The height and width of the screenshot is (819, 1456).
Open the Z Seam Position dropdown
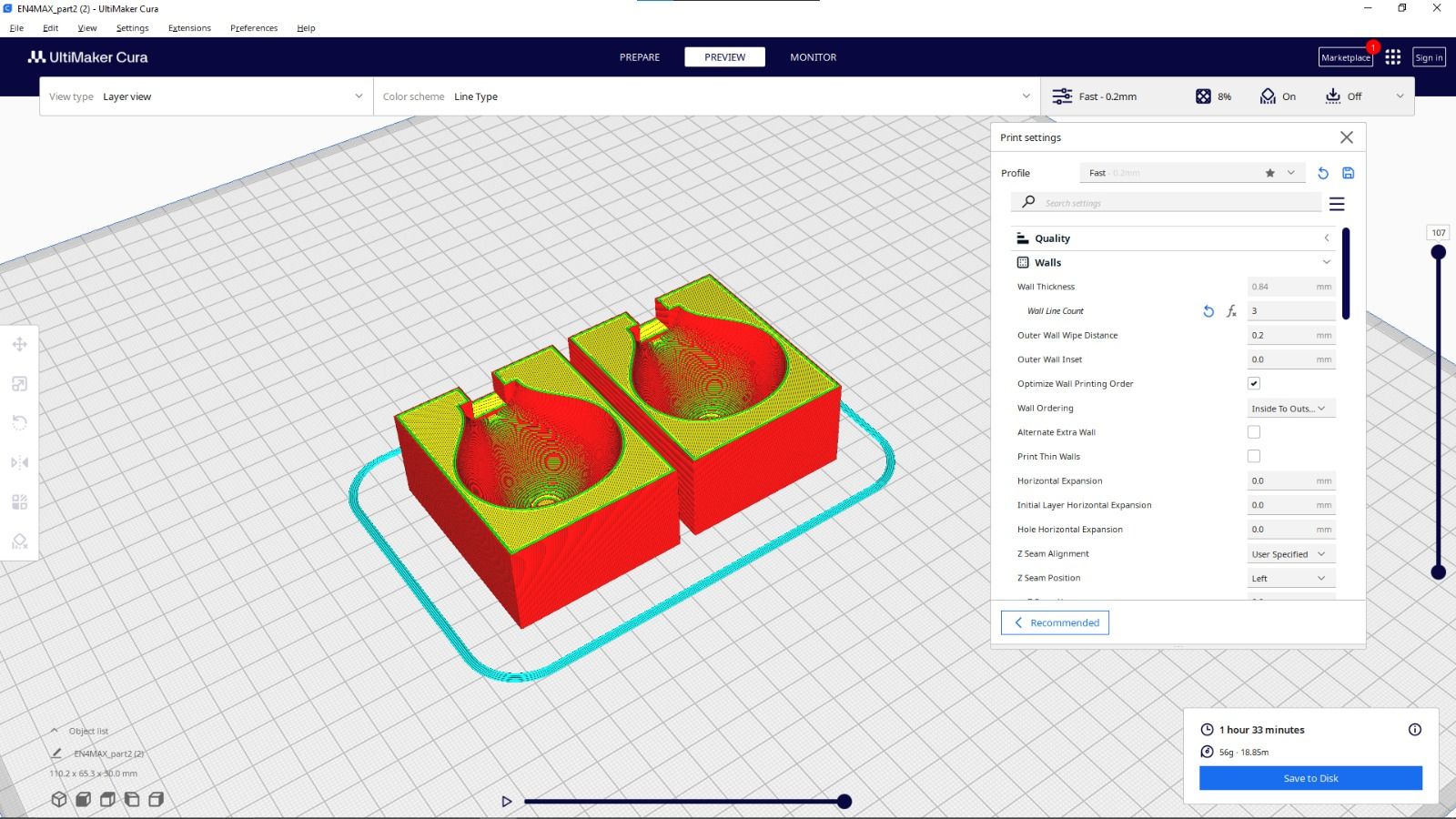pos(1291,579)
